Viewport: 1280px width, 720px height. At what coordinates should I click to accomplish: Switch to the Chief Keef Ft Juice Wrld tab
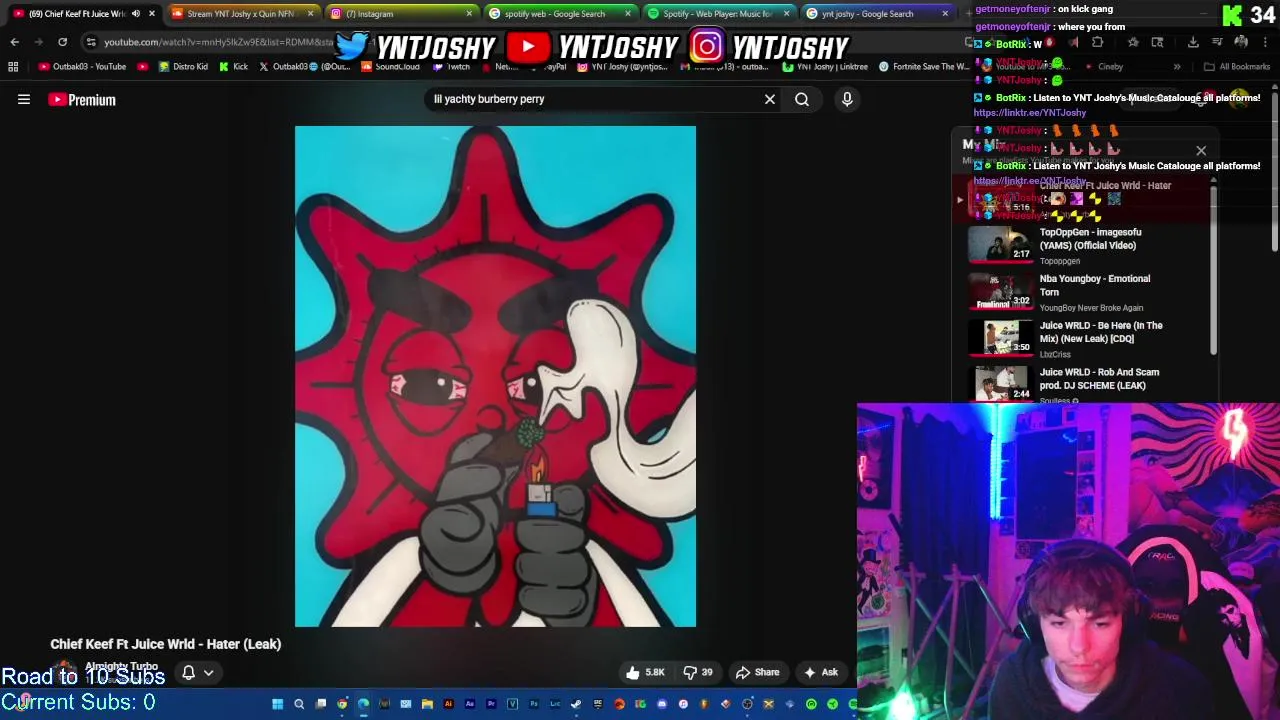pyautogui.click(x=84, y=14)
